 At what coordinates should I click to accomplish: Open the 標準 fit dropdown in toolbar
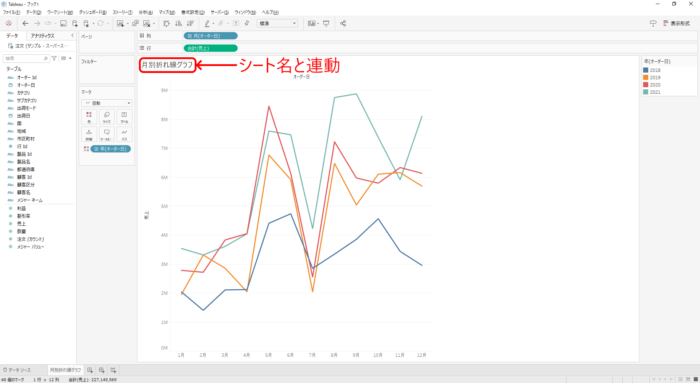(277, 23)
